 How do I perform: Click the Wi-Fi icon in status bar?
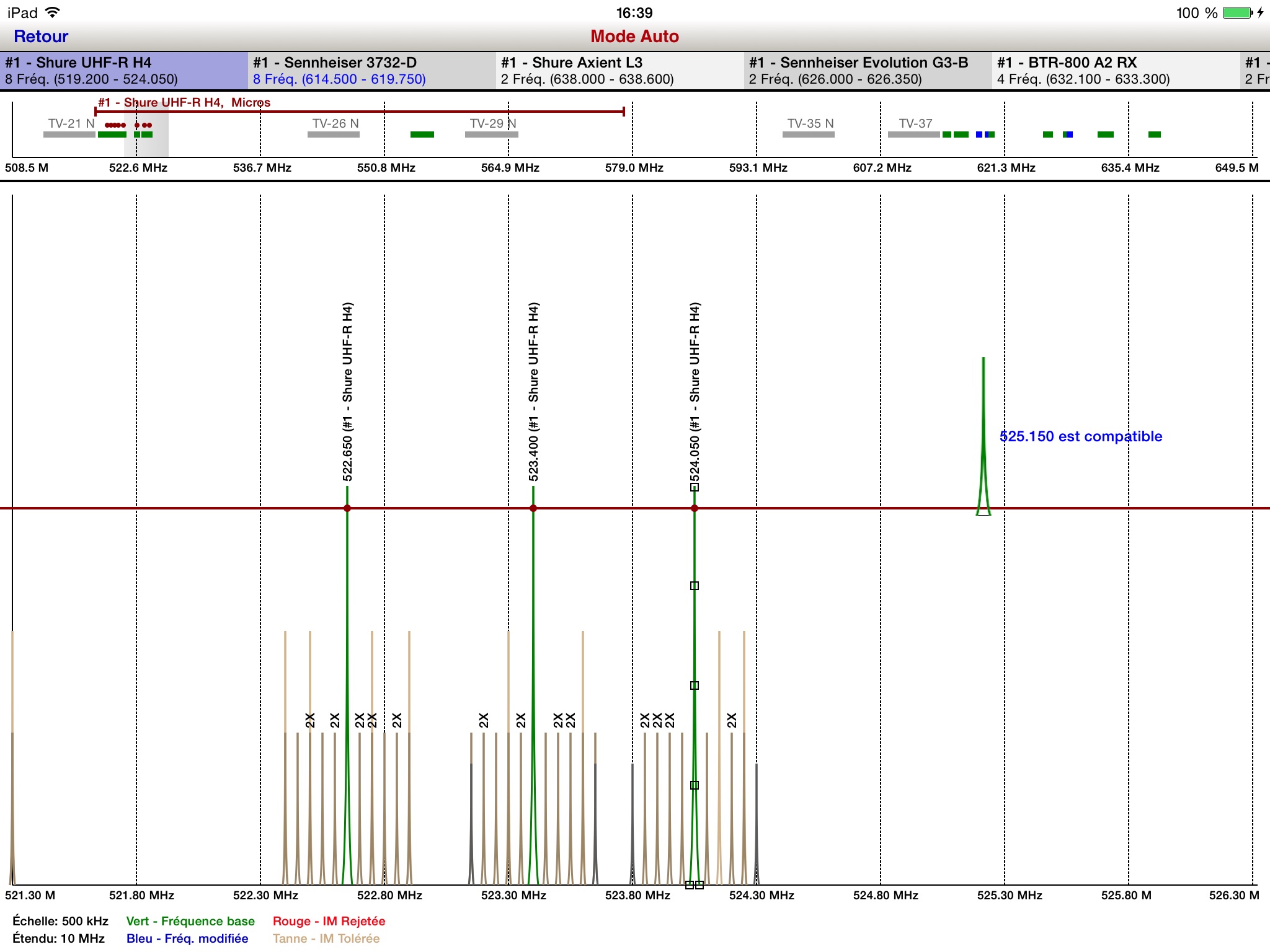(53, 12)
